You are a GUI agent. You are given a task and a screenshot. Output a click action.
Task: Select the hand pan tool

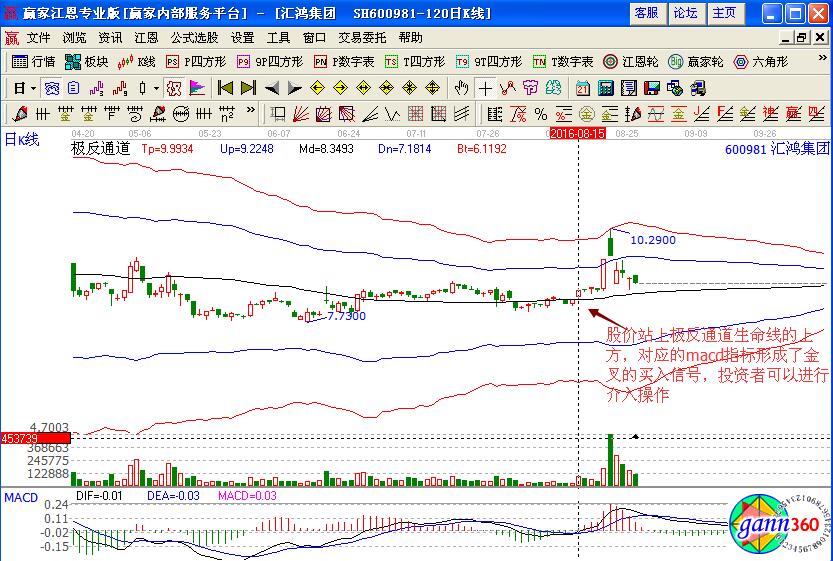(461, 87)
